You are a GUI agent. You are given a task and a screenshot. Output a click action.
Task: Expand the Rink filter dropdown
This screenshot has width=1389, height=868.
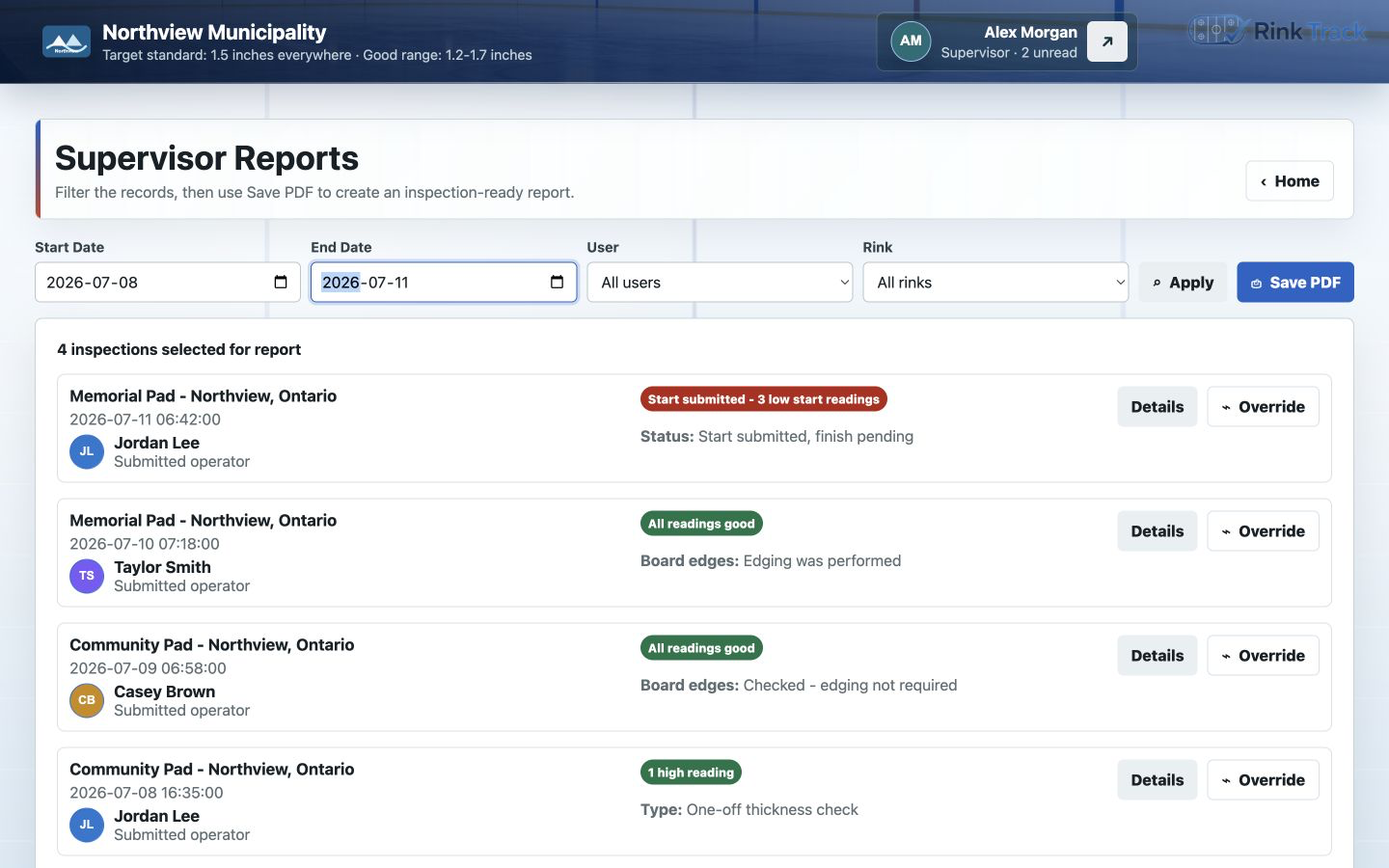click(x=995, y=283)
